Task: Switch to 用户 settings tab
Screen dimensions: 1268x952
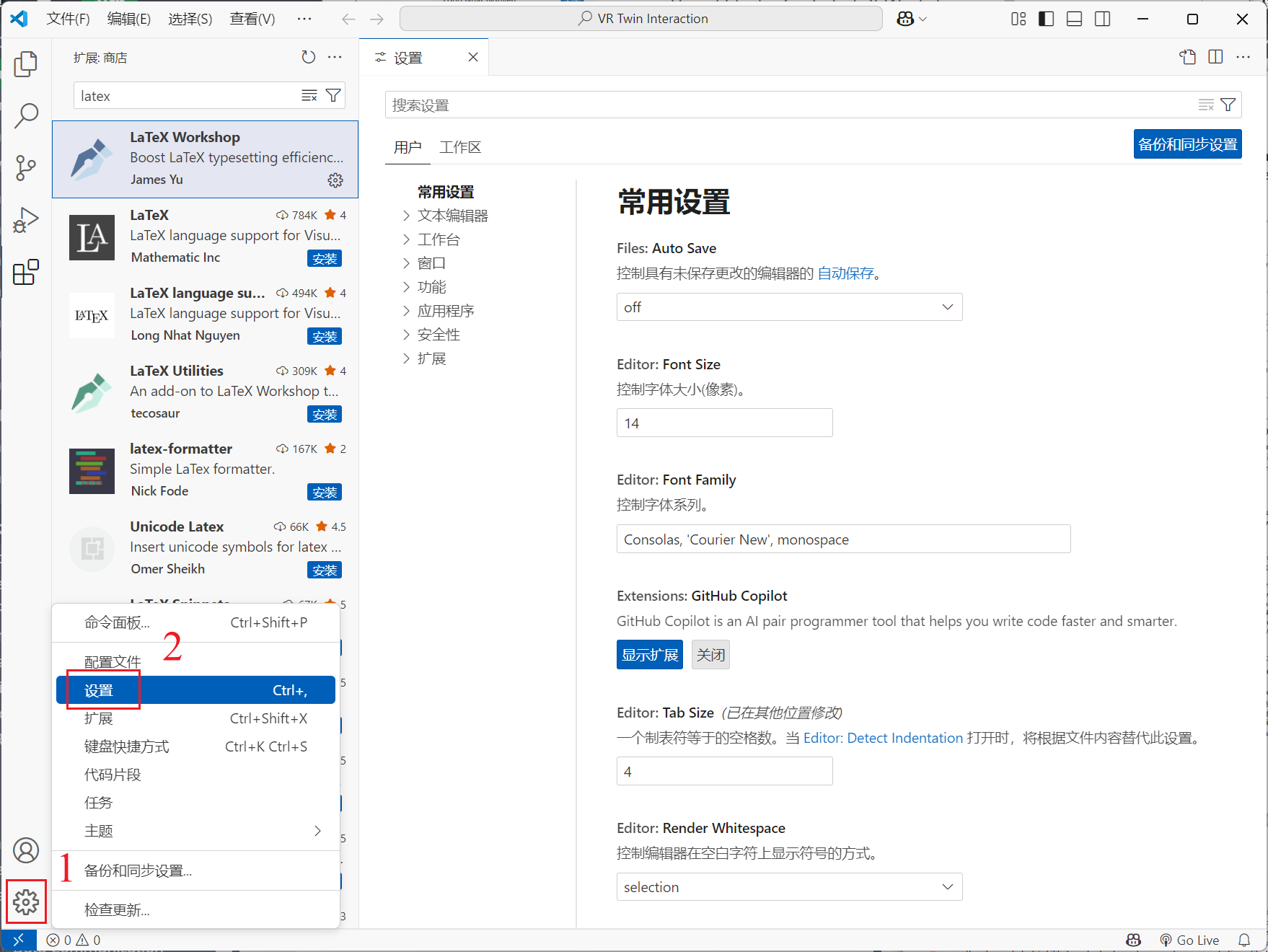Action: click(x=408, y=147)
